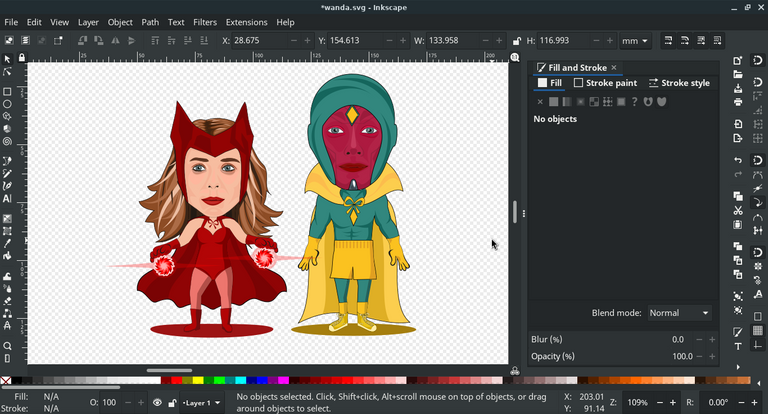Toggle width/height ratio lock

pyautogui.click(x=516, y=41)
